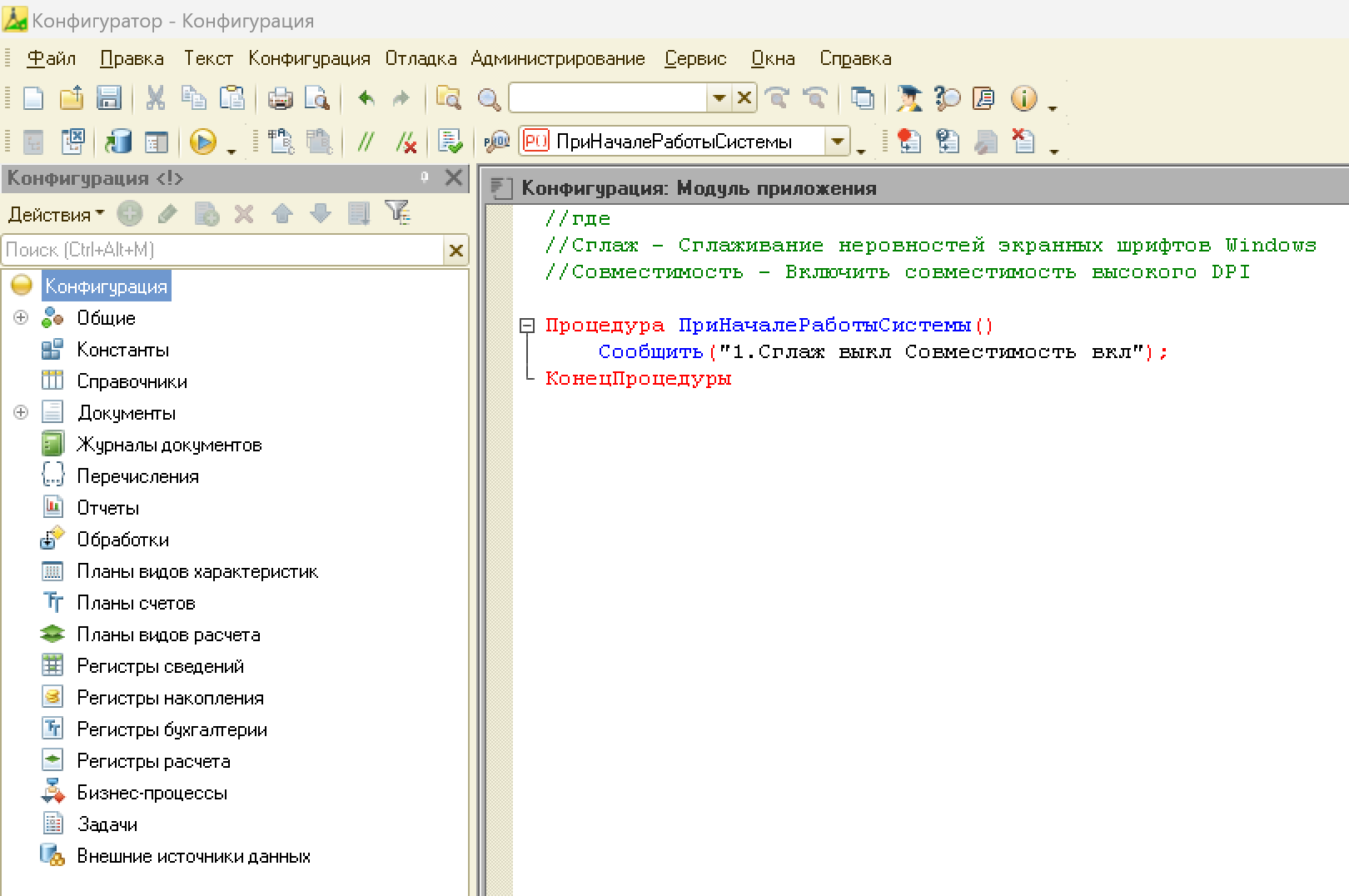Viewport: 1349px width, 896px height.
Task: Click the Syntax Assistant graduate icon
Action: click(908, 98)
